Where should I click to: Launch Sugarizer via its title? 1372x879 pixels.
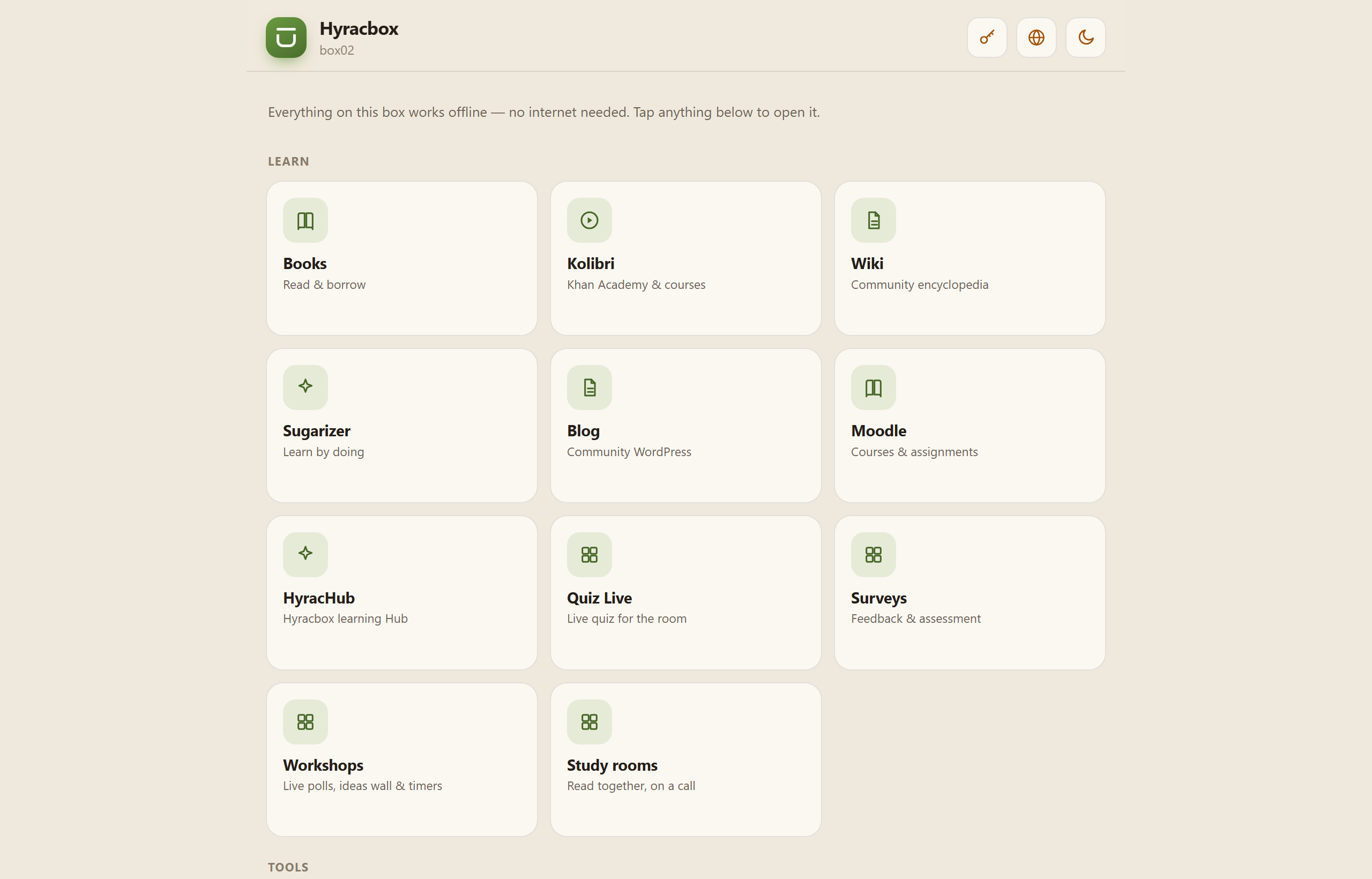tap(317, 430)
